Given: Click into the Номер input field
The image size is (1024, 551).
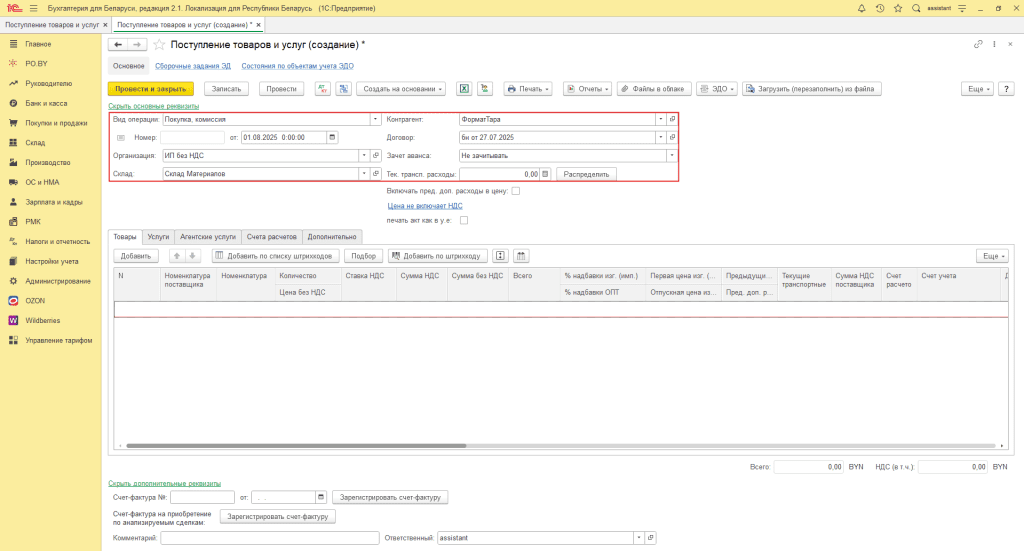Looking at the screenshot, I should [x=192, y=137].
